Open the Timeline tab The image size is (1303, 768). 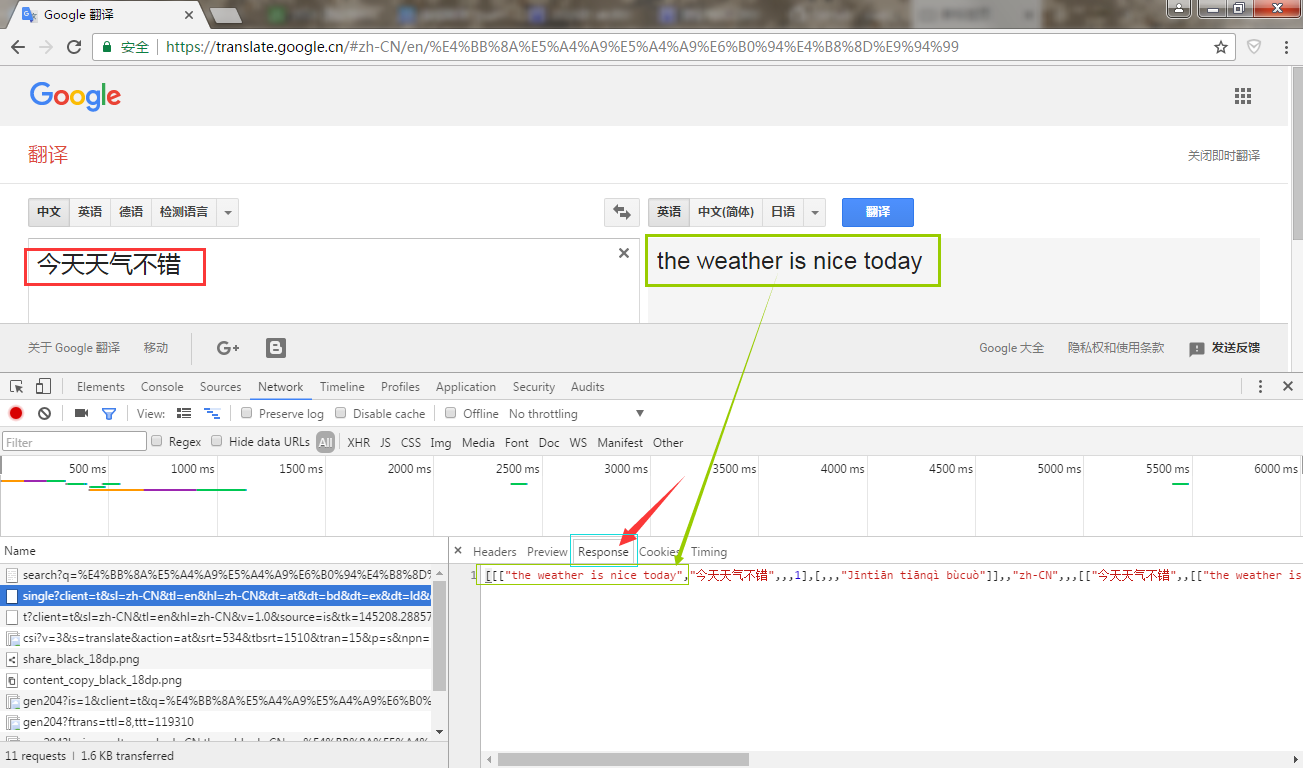pyautogui.click(x=342, y=387)
